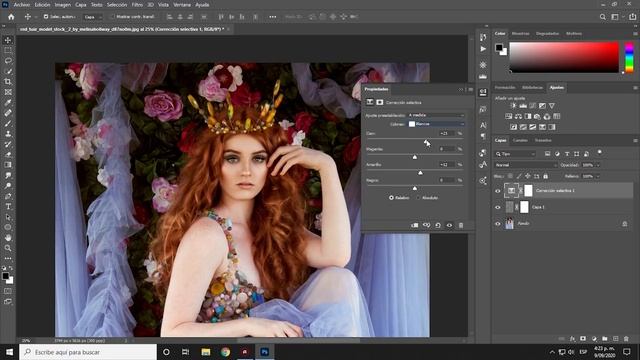Viewport: 640px width, 360px height.
Task: Select the Eyedropper tool
Action: [x=8, y=102]
